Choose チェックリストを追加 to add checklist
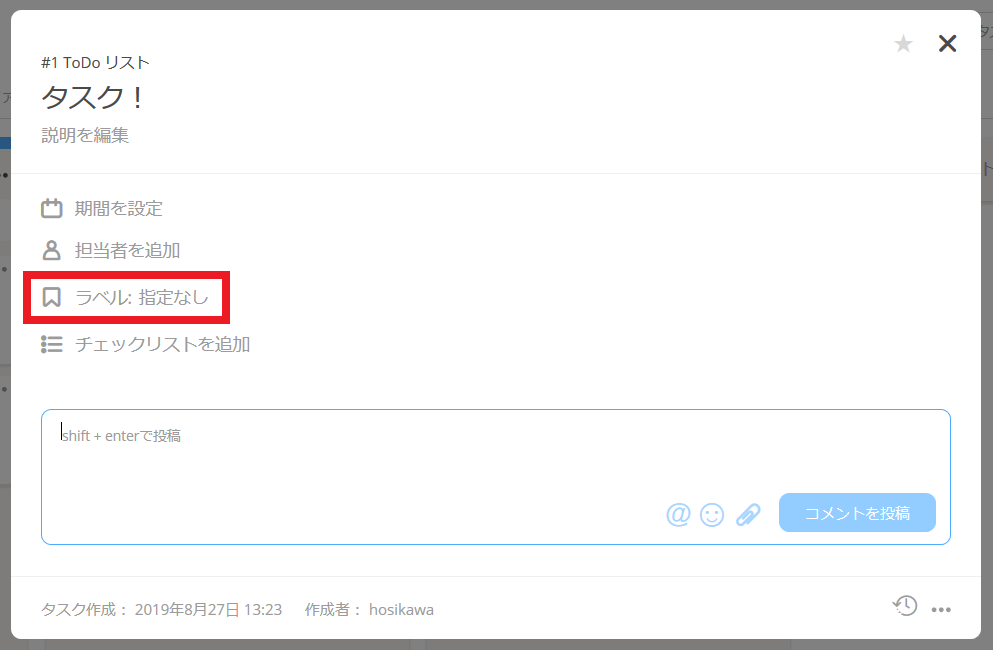Screen dimensions: 993x650 [162, 344]
